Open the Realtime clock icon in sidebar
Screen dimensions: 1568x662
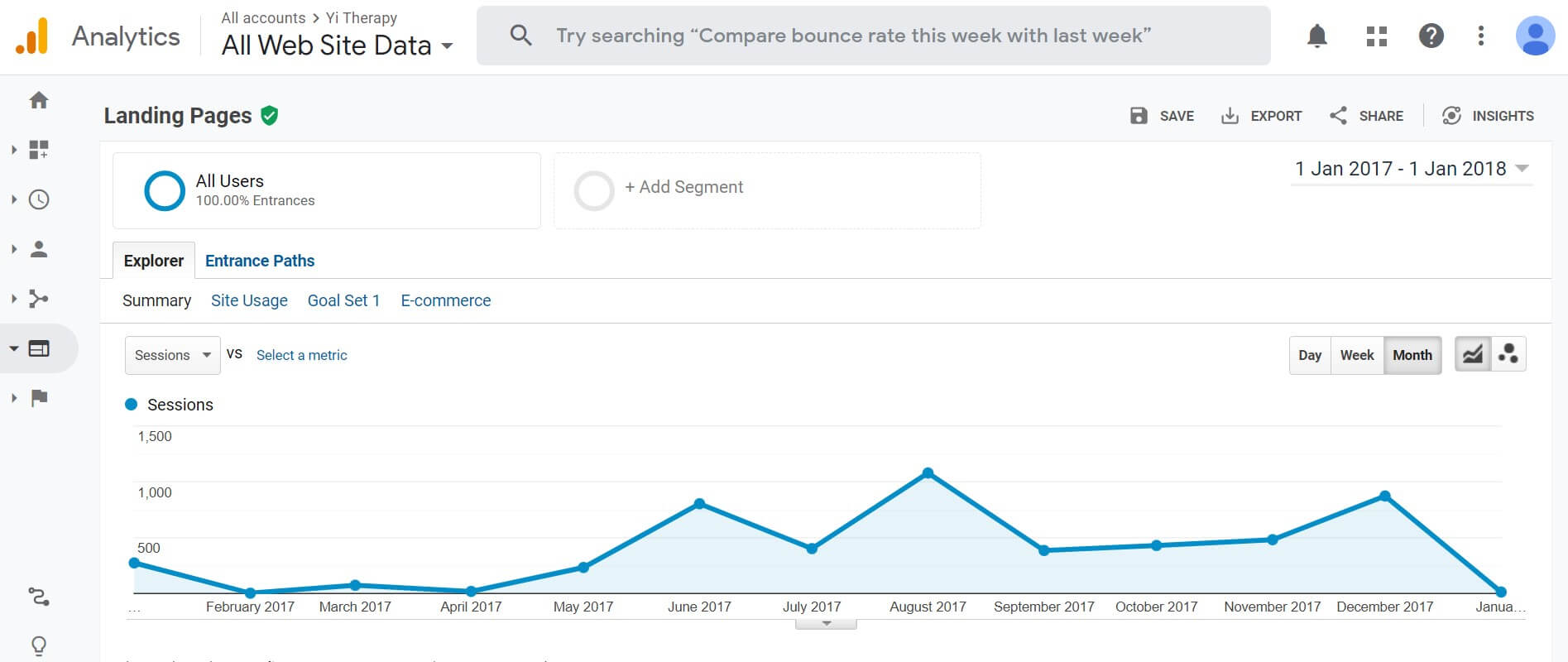coord(39,199)
